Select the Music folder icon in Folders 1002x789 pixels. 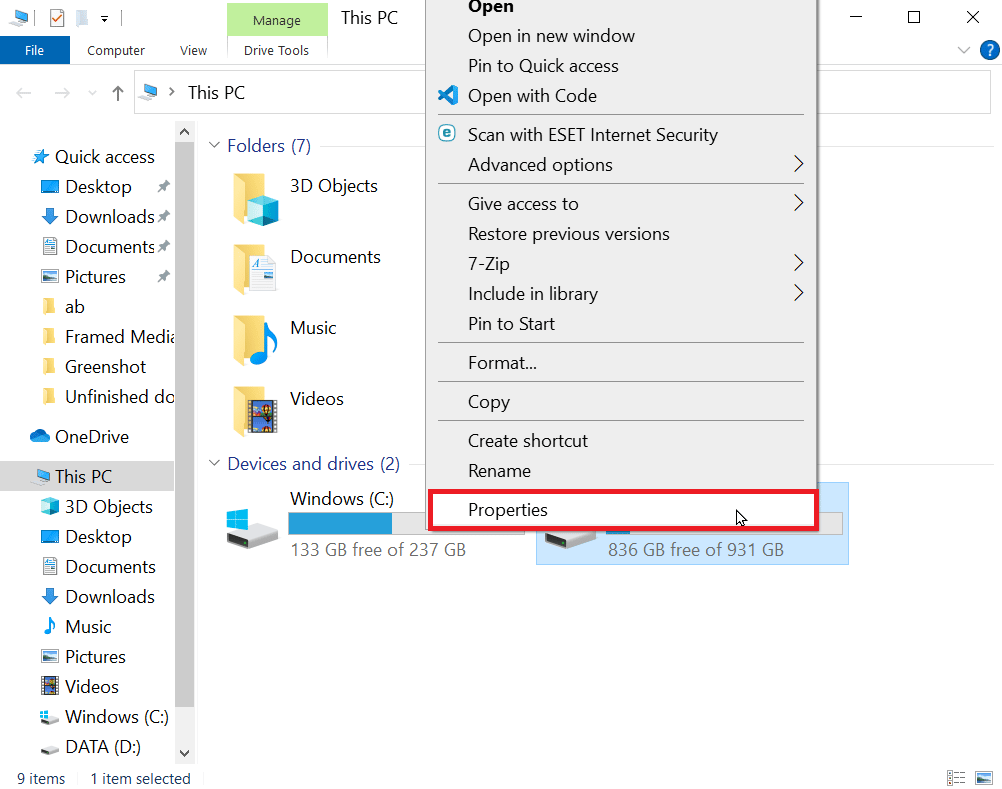click(255, 340)
